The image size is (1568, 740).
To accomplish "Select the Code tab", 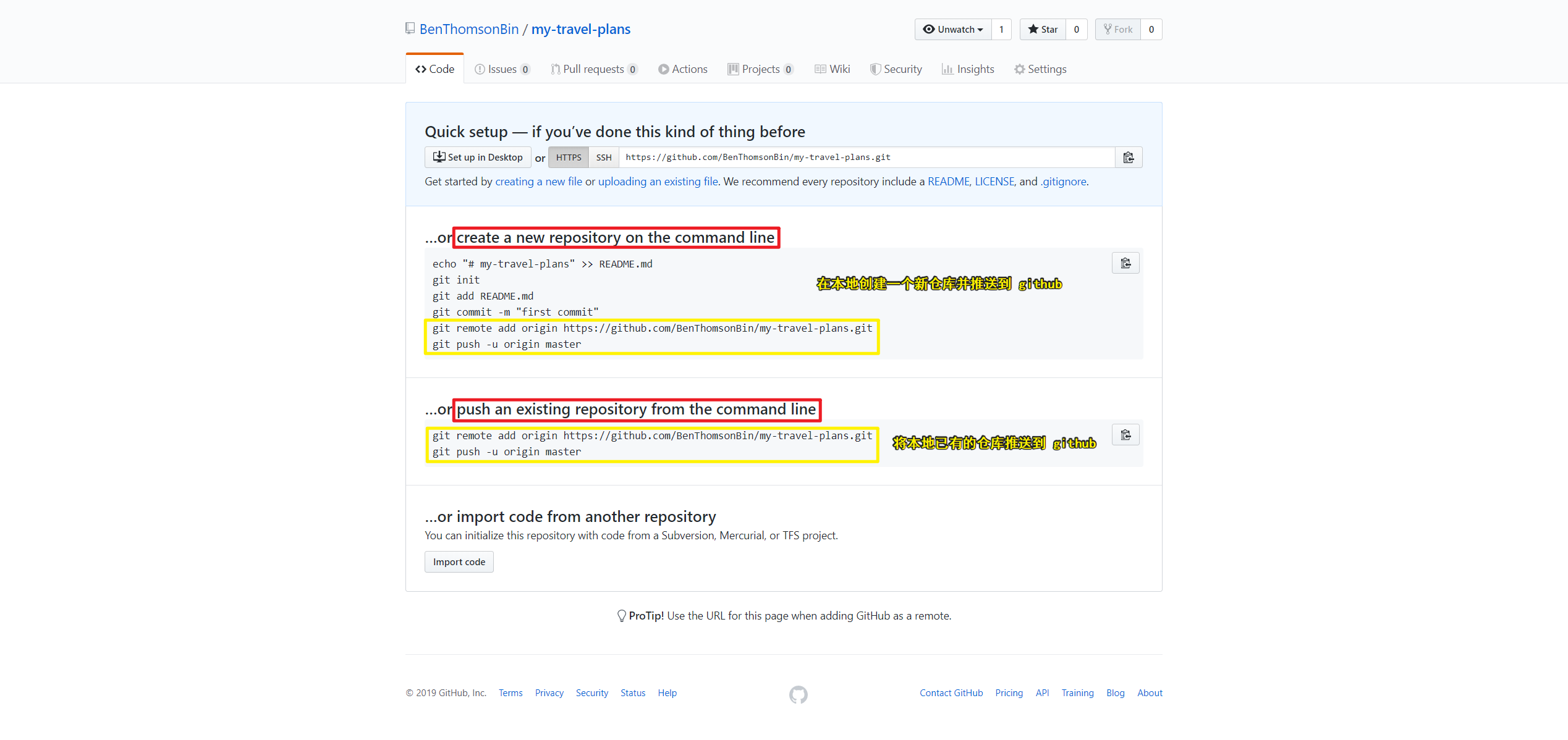I will [435, 69].
